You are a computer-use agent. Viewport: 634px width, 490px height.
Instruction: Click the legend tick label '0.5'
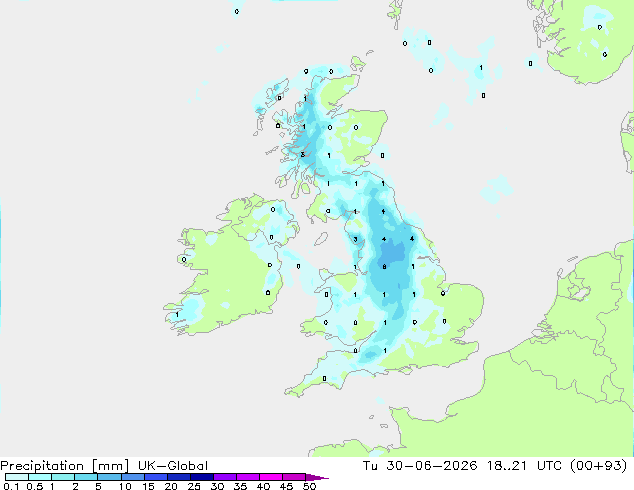click(x=35, y=486)
